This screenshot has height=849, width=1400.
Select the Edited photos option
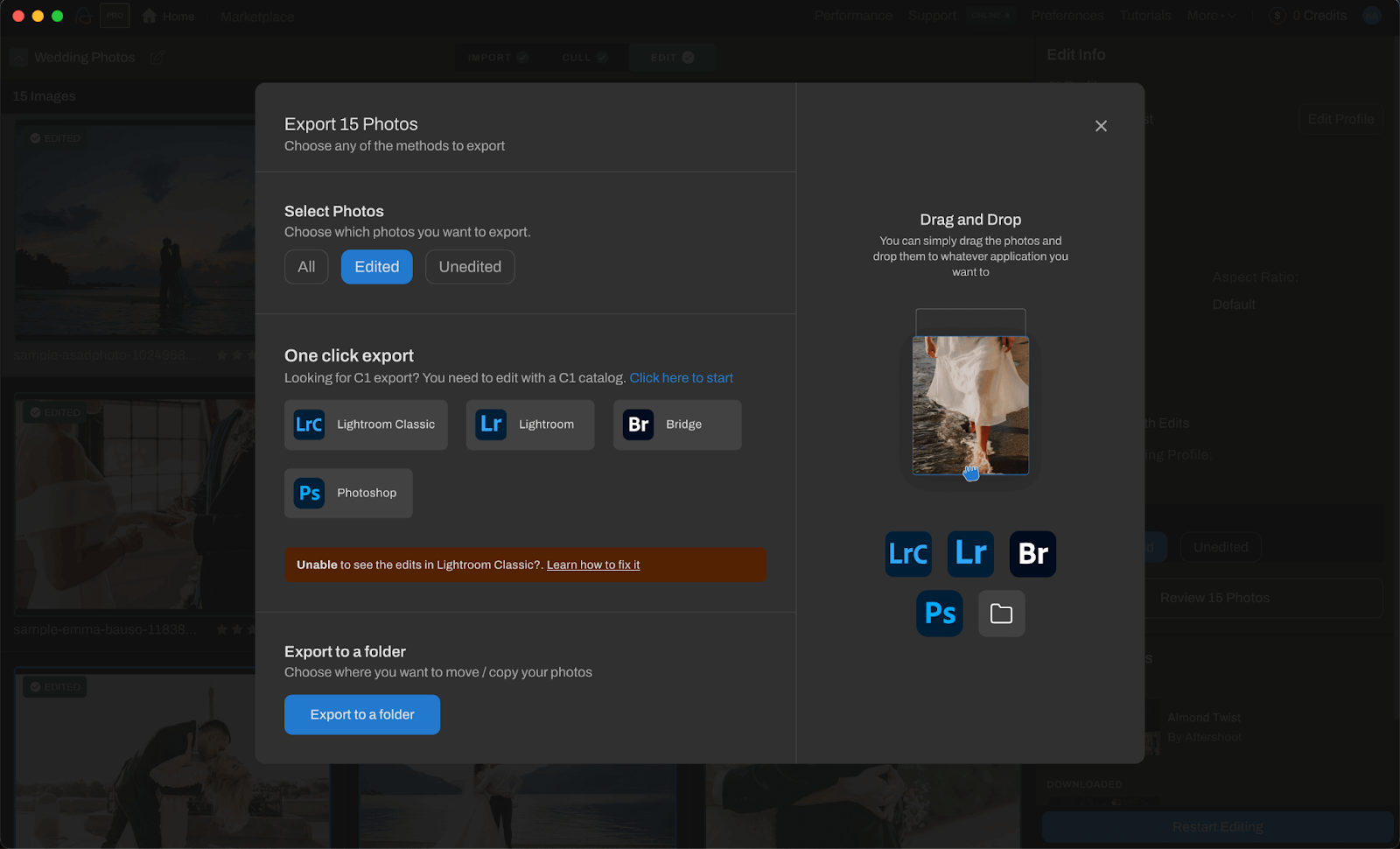point(376,267)
